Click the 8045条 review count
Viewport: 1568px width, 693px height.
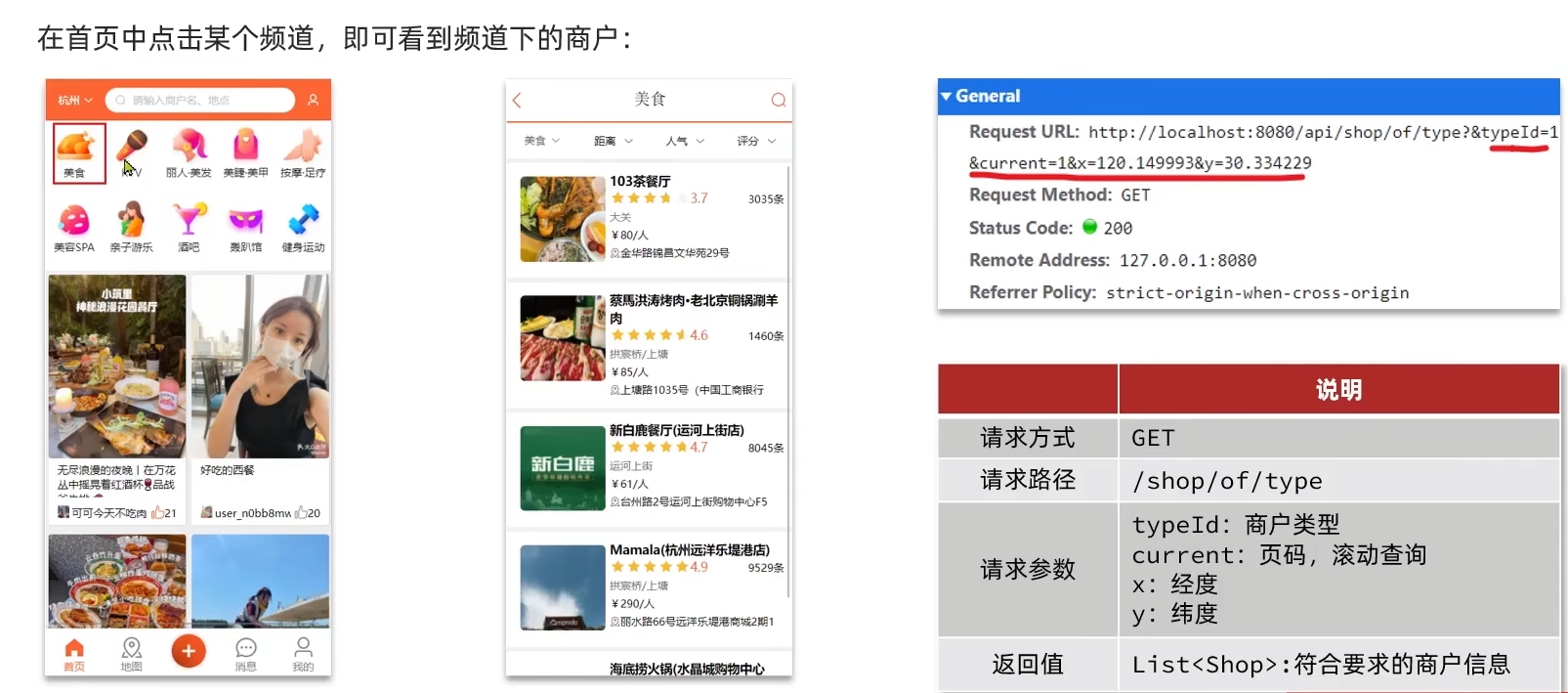[766, 449]
